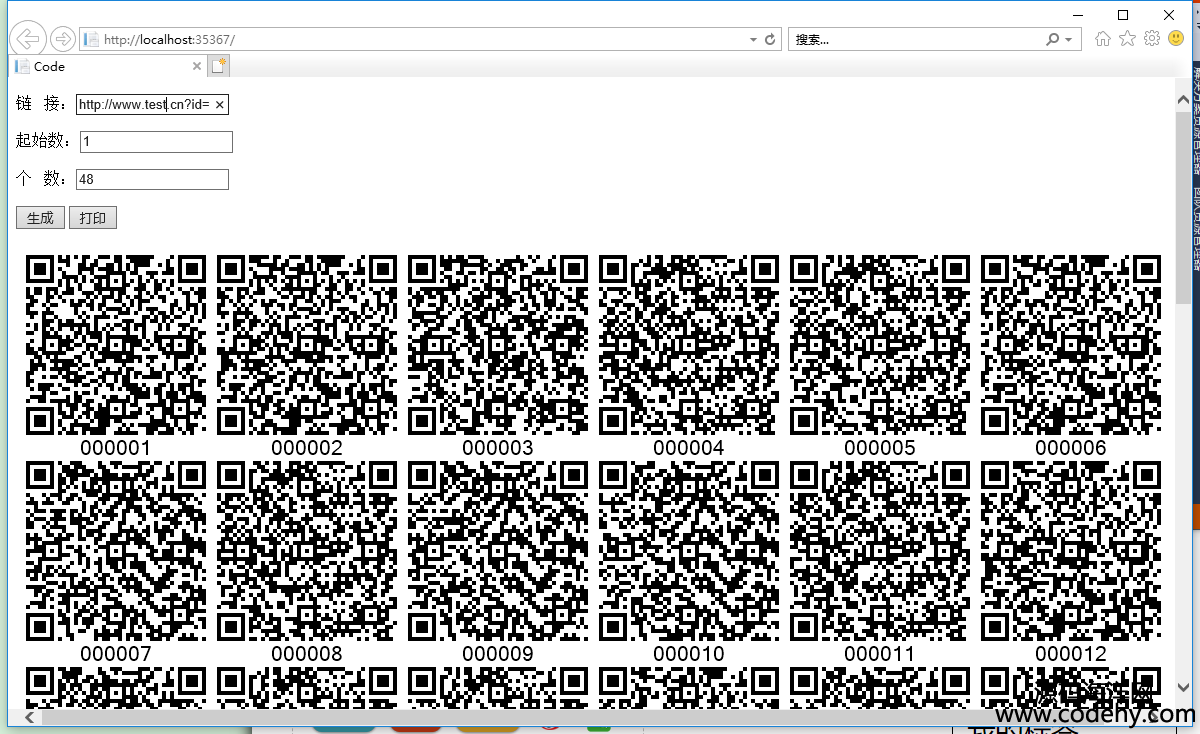The height and width of the screenshot is (734, 1200).
Task: Click QR code labeled 000005
Action: [x=879, y=345]
